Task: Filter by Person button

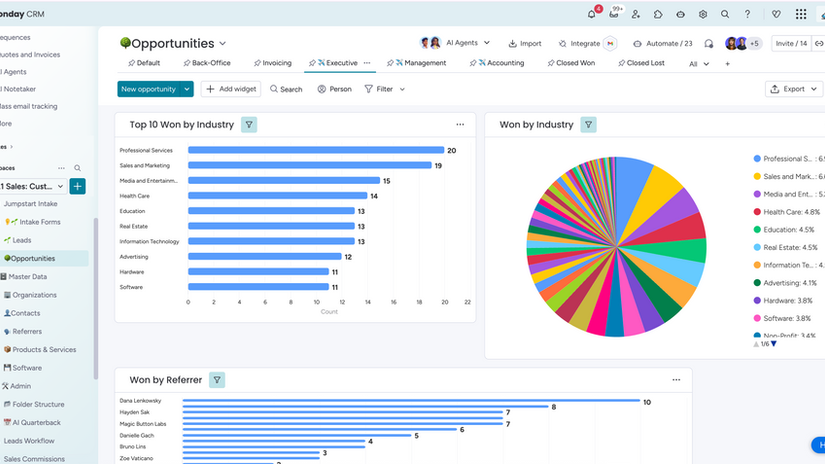Action: [334, 89]
